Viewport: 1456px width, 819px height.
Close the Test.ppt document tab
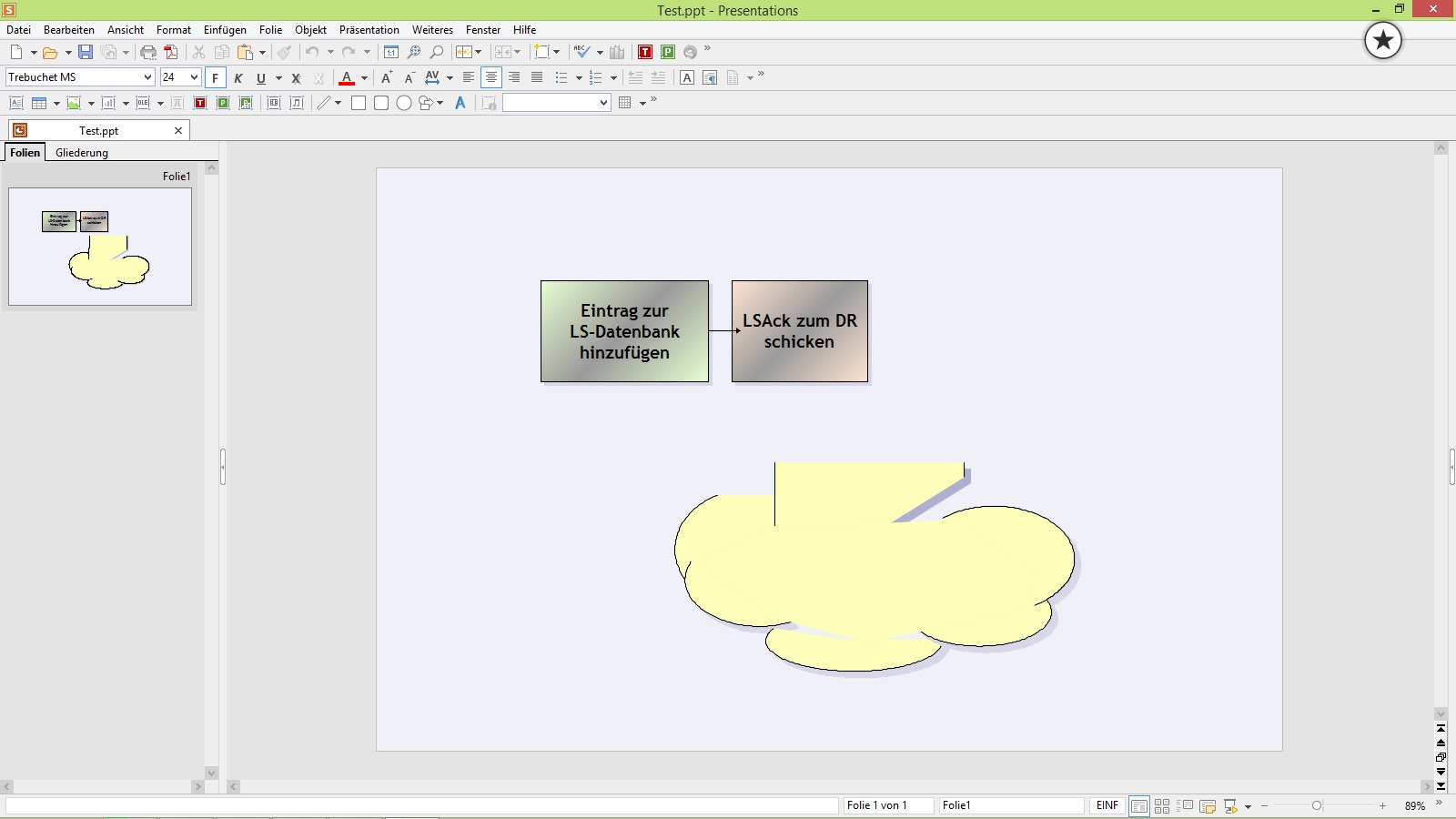tap(178, 131)
